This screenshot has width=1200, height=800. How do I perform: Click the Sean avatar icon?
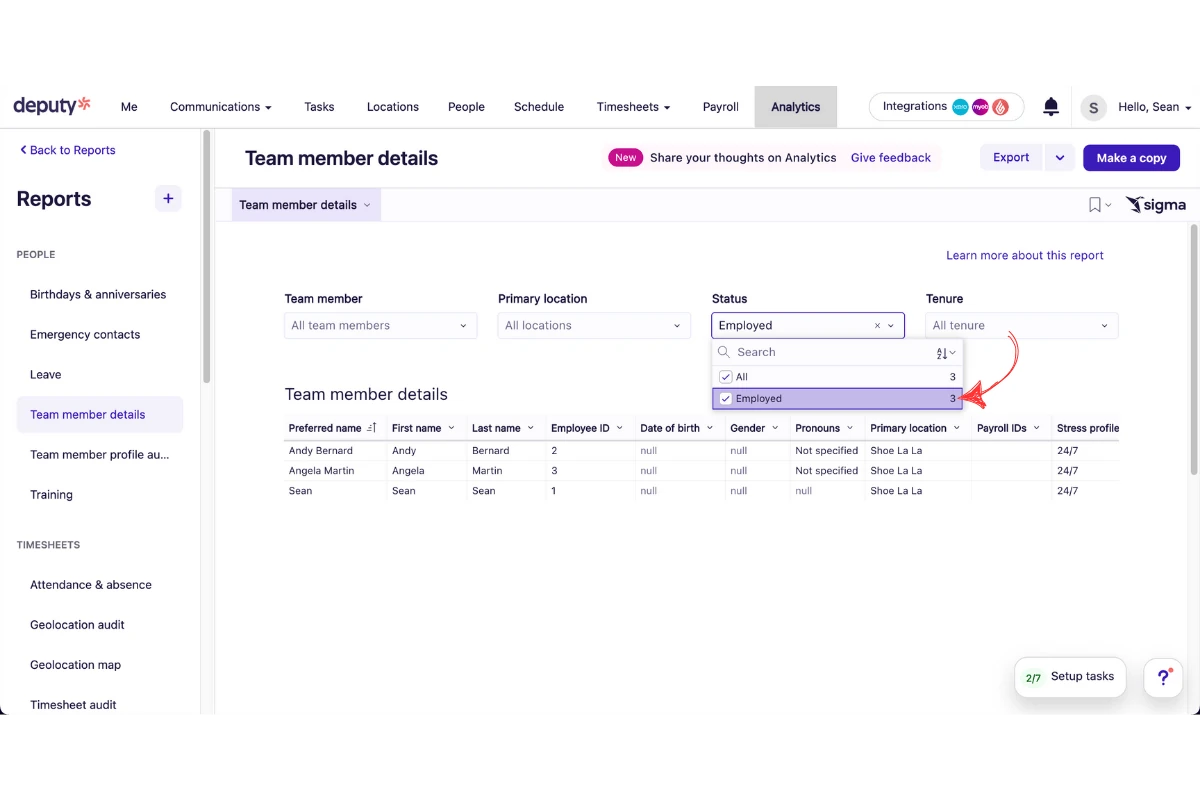pyautogui.click(x=1094, y=107)
